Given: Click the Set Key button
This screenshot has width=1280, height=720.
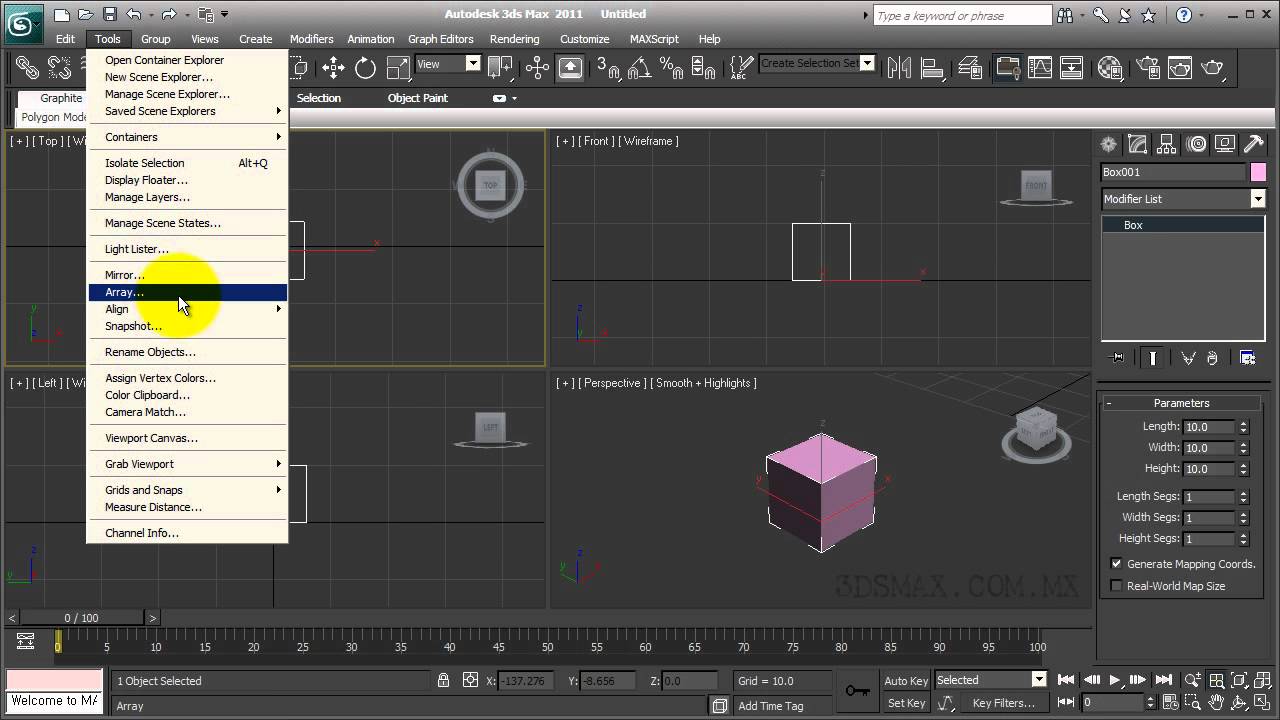Looking at the screenshot, I should (907, 703).
